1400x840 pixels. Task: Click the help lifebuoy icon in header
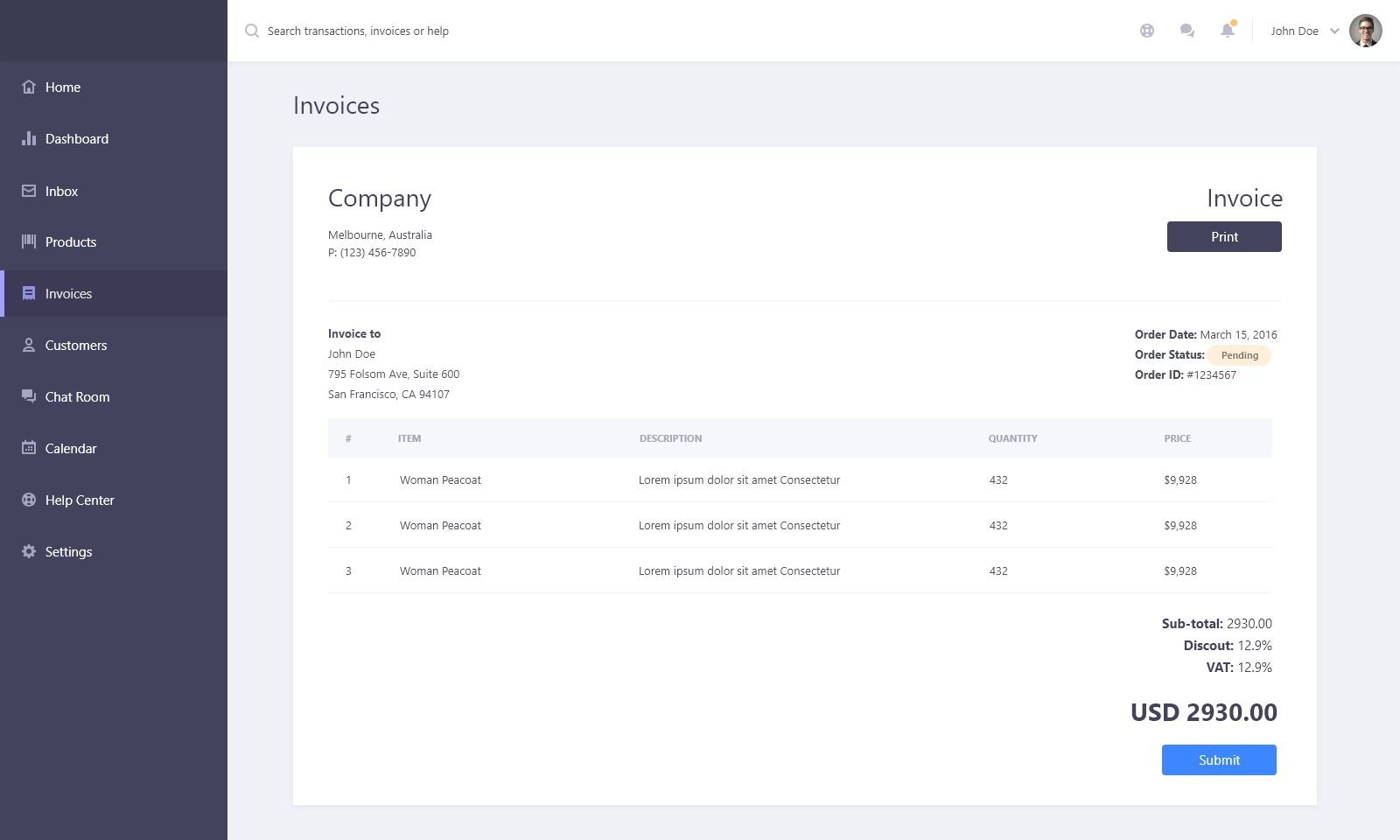(1147, 31)
